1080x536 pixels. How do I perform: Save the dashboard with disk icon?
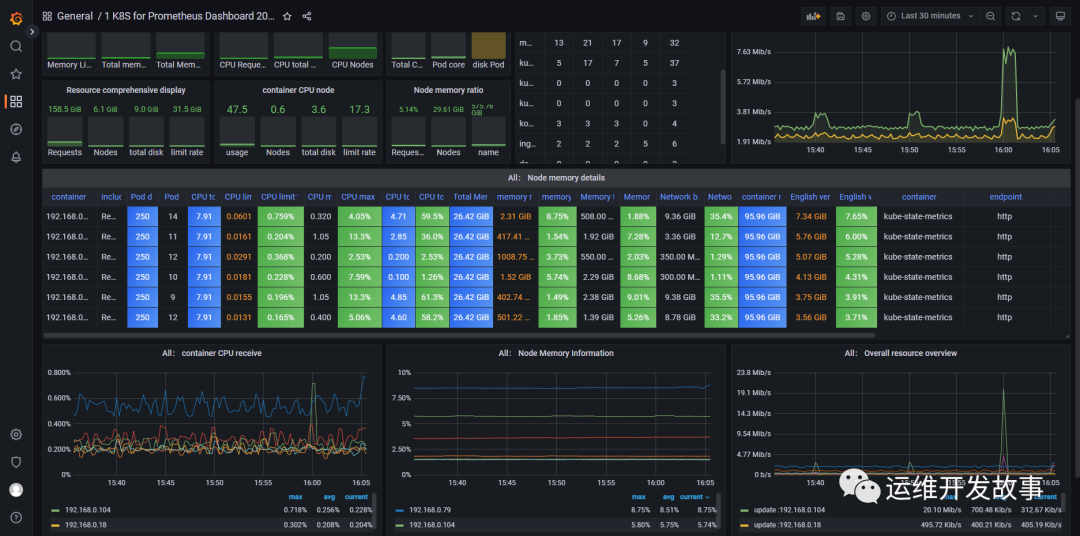(840, 16)
